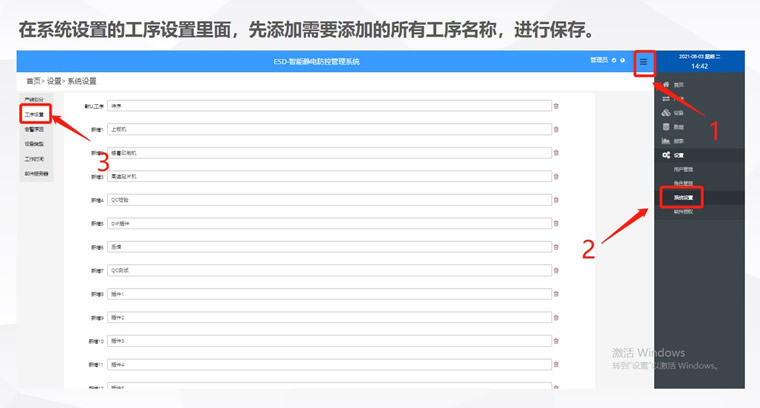
Task: Switch to the 设备类型 tab
Action: pyautogui.click(x=34, y=144)
